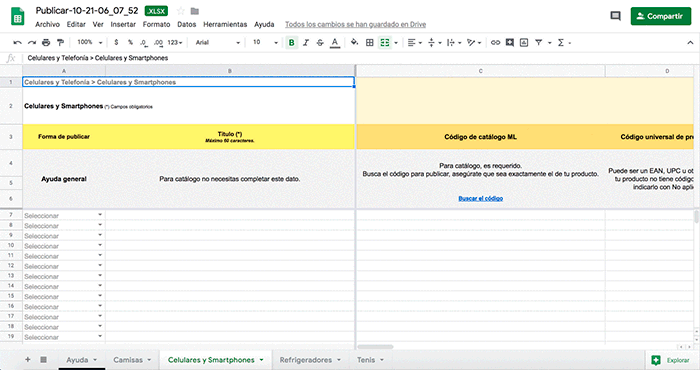Switch to the Tenis sheet tab

[x=371, y=360]
